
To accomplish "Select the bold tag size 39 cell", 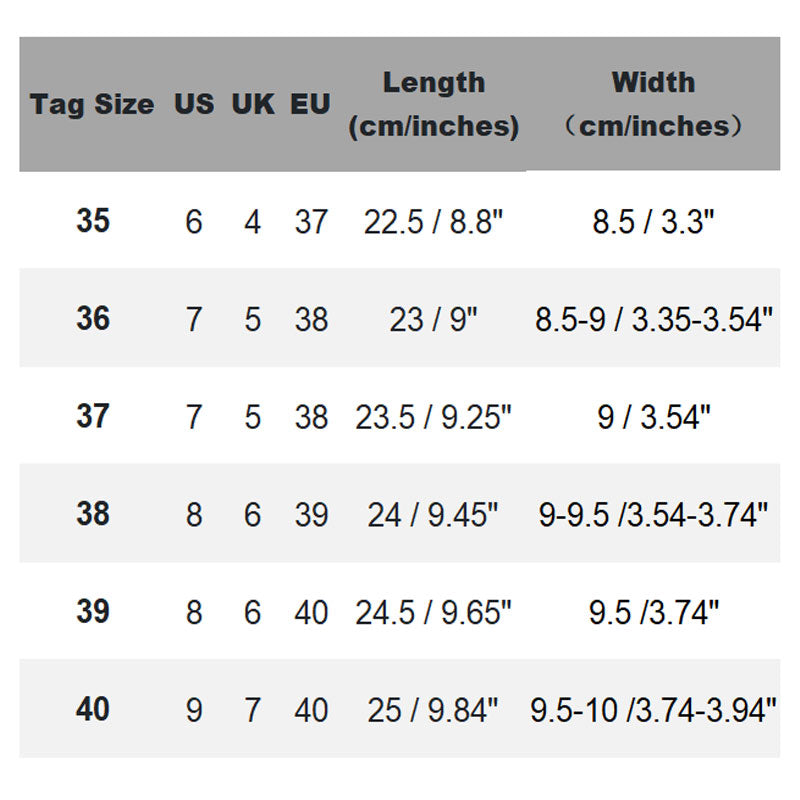I will tap(93, 611).
